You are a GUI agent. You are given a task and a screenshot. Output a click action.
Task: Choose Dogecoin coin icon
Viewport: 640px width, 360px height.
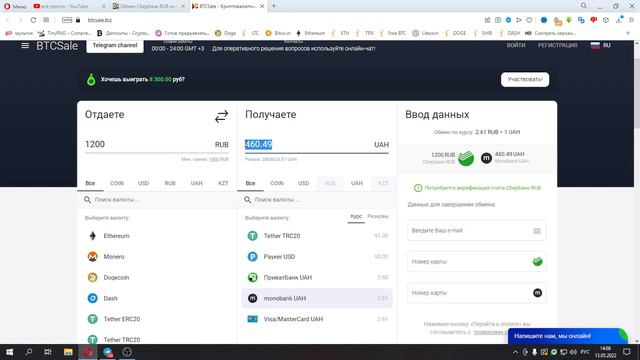click(93, 278)
